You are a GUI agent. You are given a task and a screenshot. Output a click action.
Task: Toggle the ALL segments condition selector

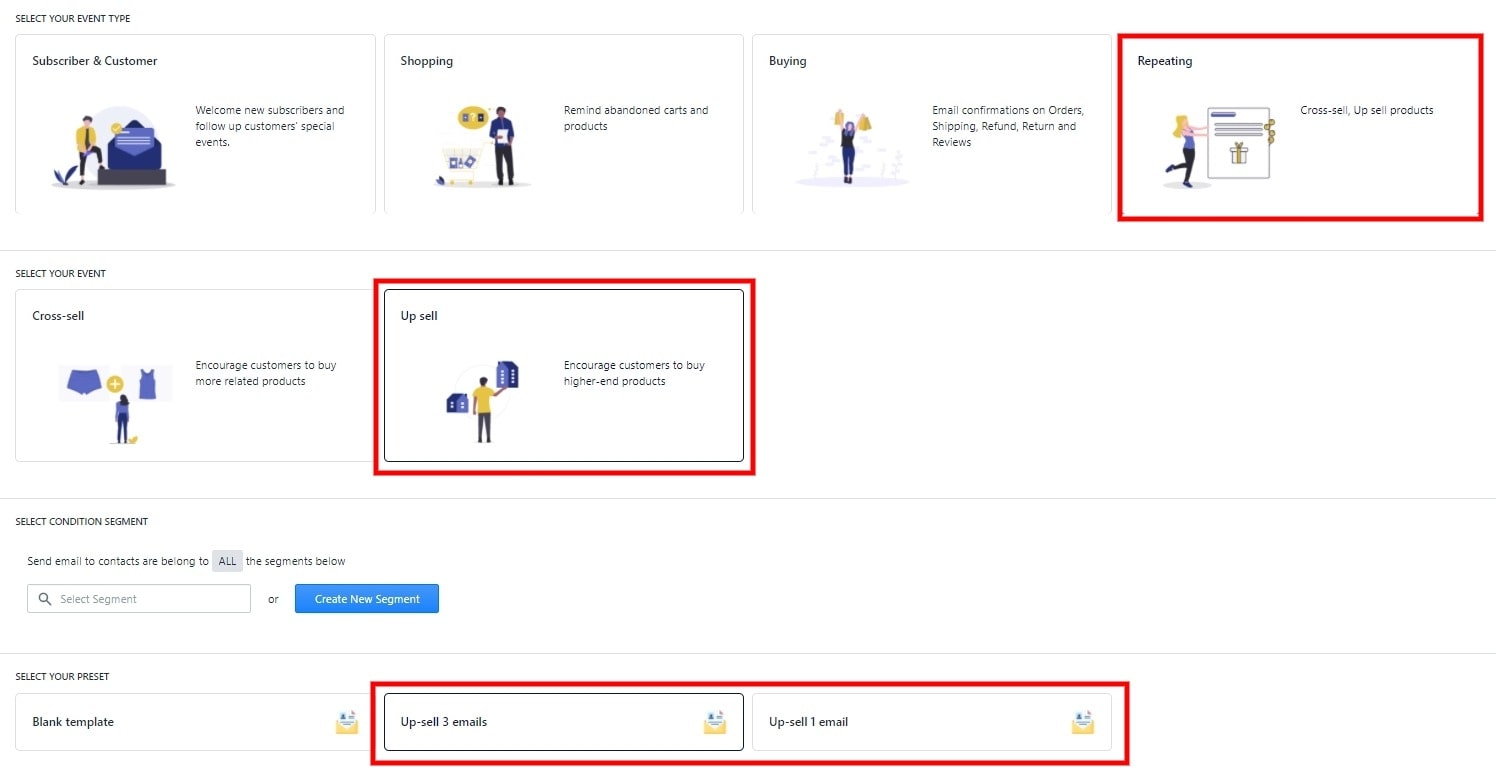pos(228,561)
